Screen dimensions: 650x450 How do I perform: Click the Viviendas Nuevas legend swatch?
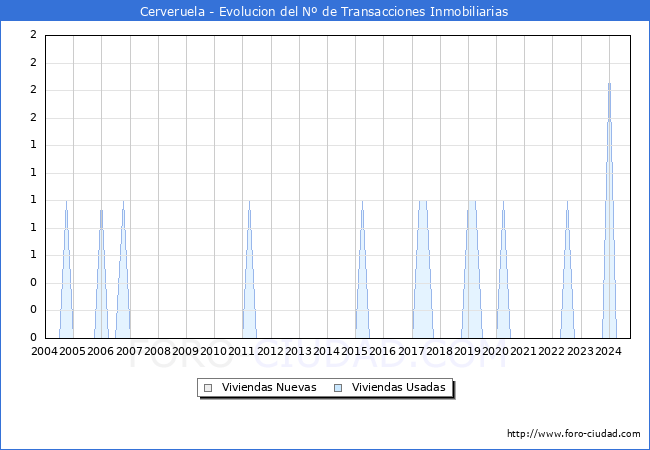pos(208,388)
